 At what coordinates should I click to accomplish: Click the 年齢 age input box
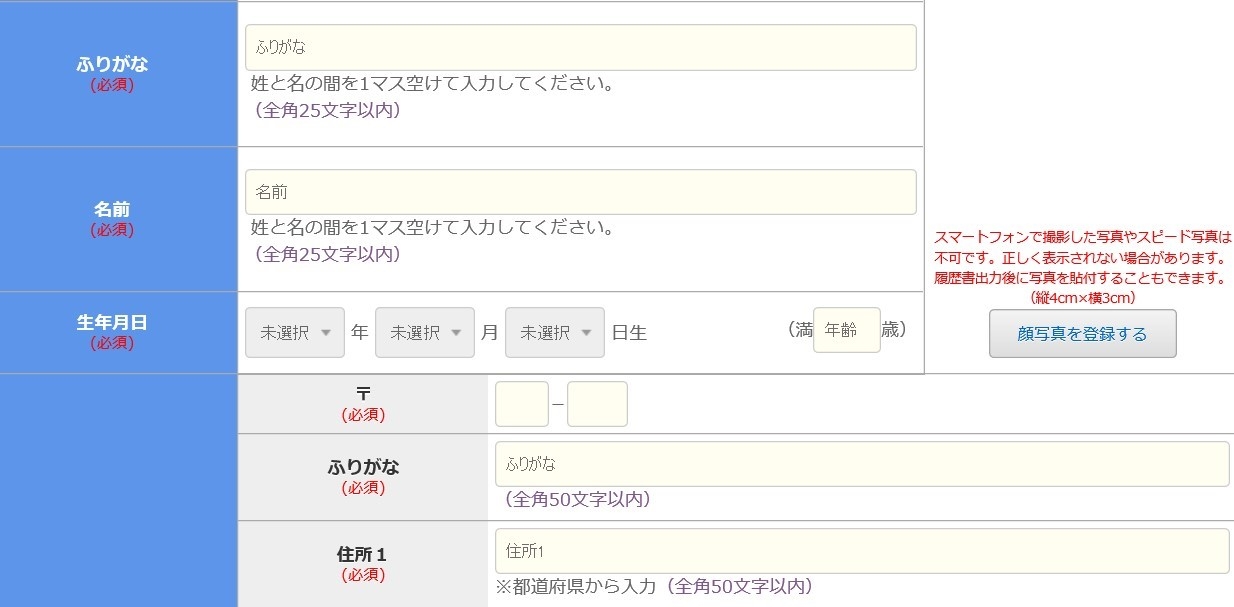point(845,330)
